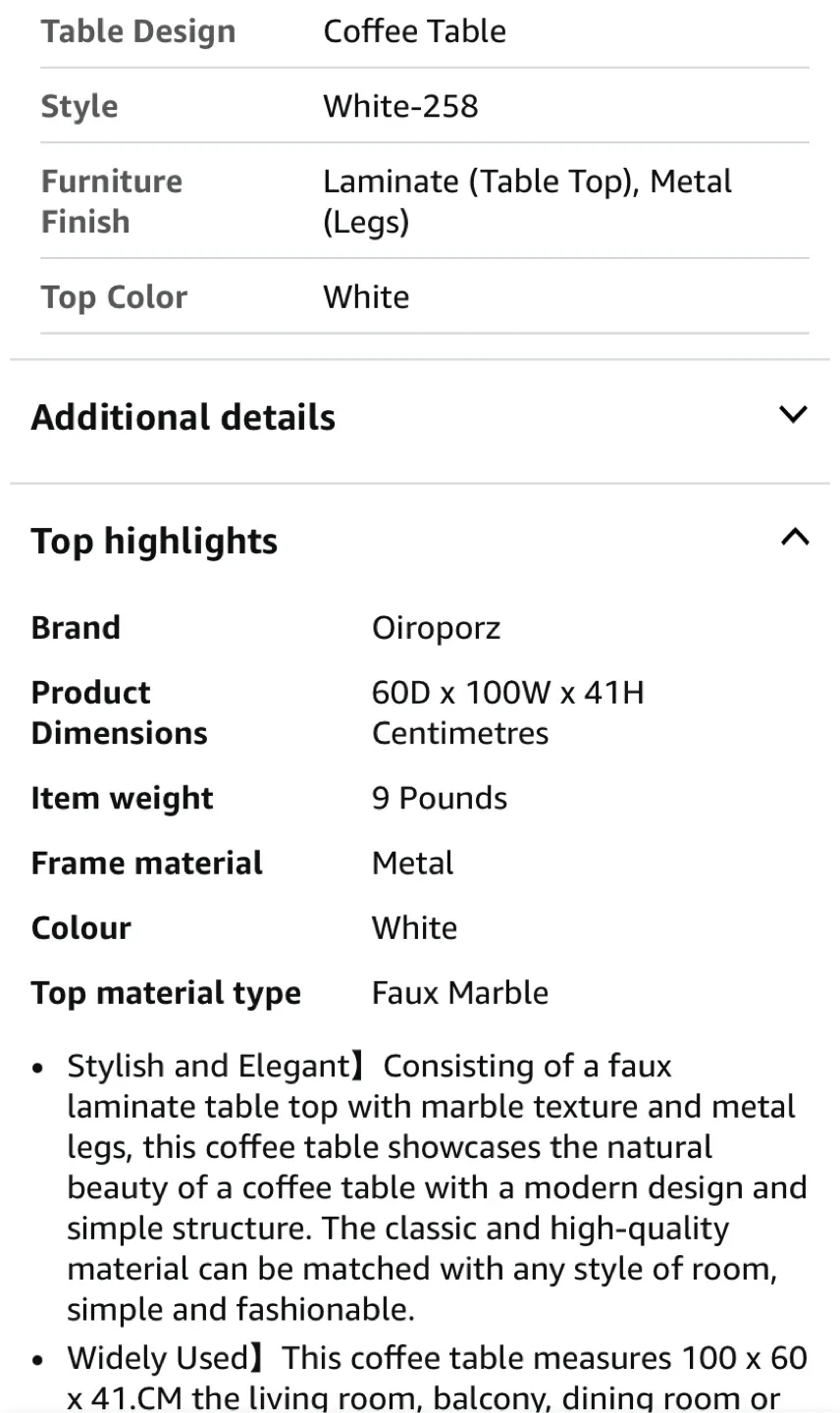Select the Style row value White-258
This screenshot has width=840, height=1413.
pos(400,105)
